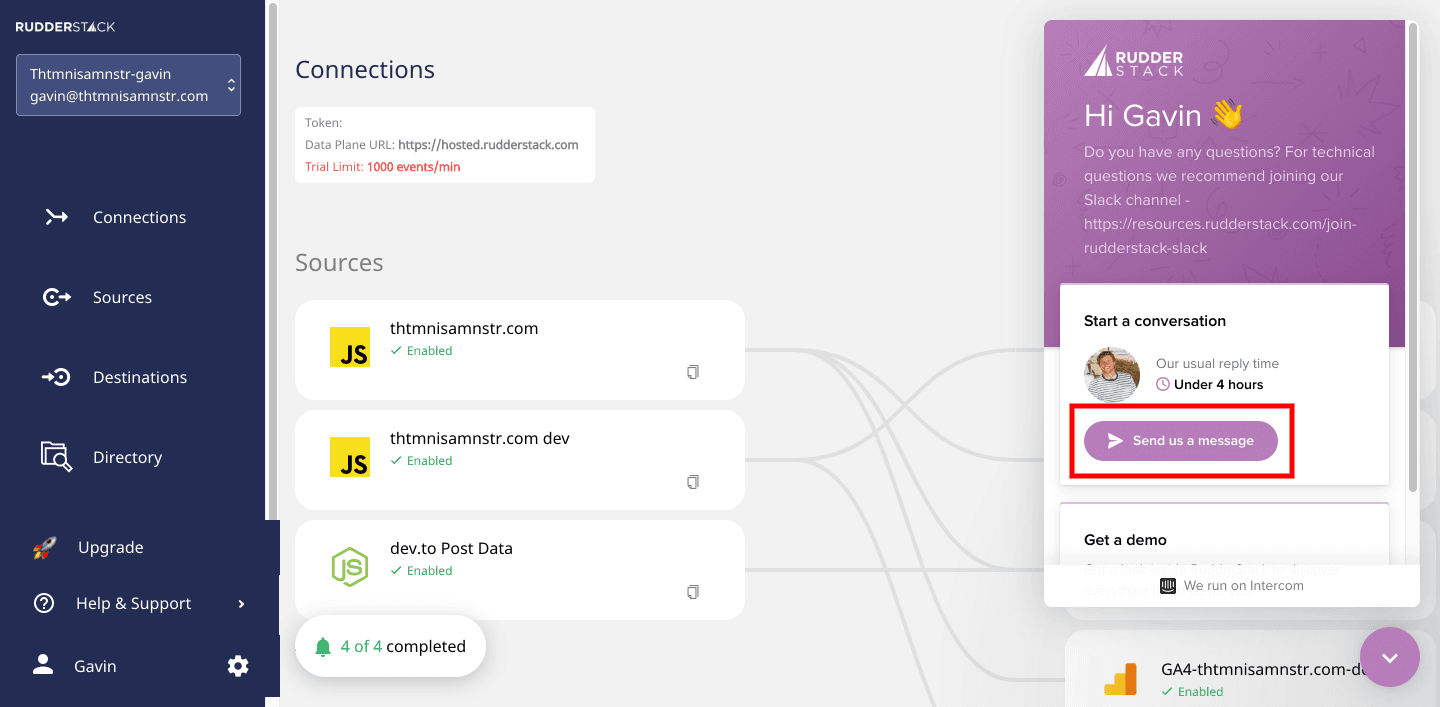Click the Upgrade rocket icon

[44, 548]
